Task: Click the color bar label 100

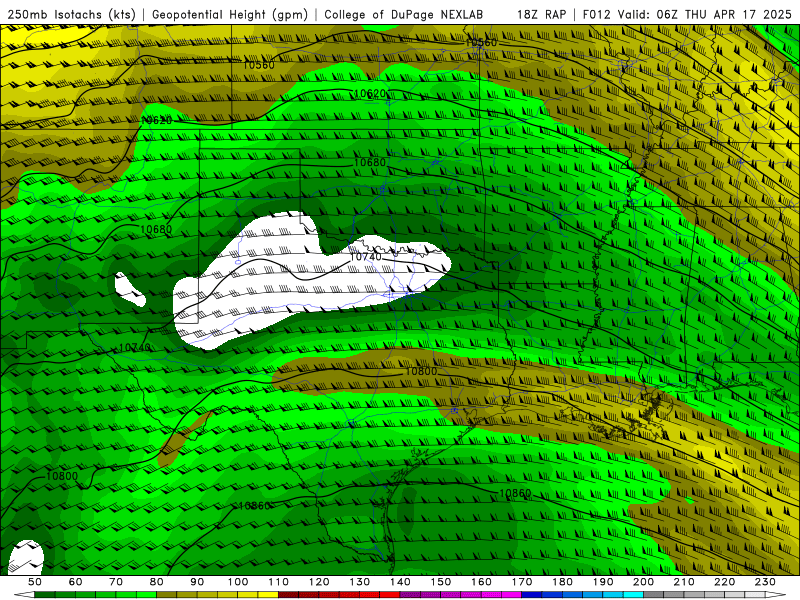Action: [x=238, y=582]
